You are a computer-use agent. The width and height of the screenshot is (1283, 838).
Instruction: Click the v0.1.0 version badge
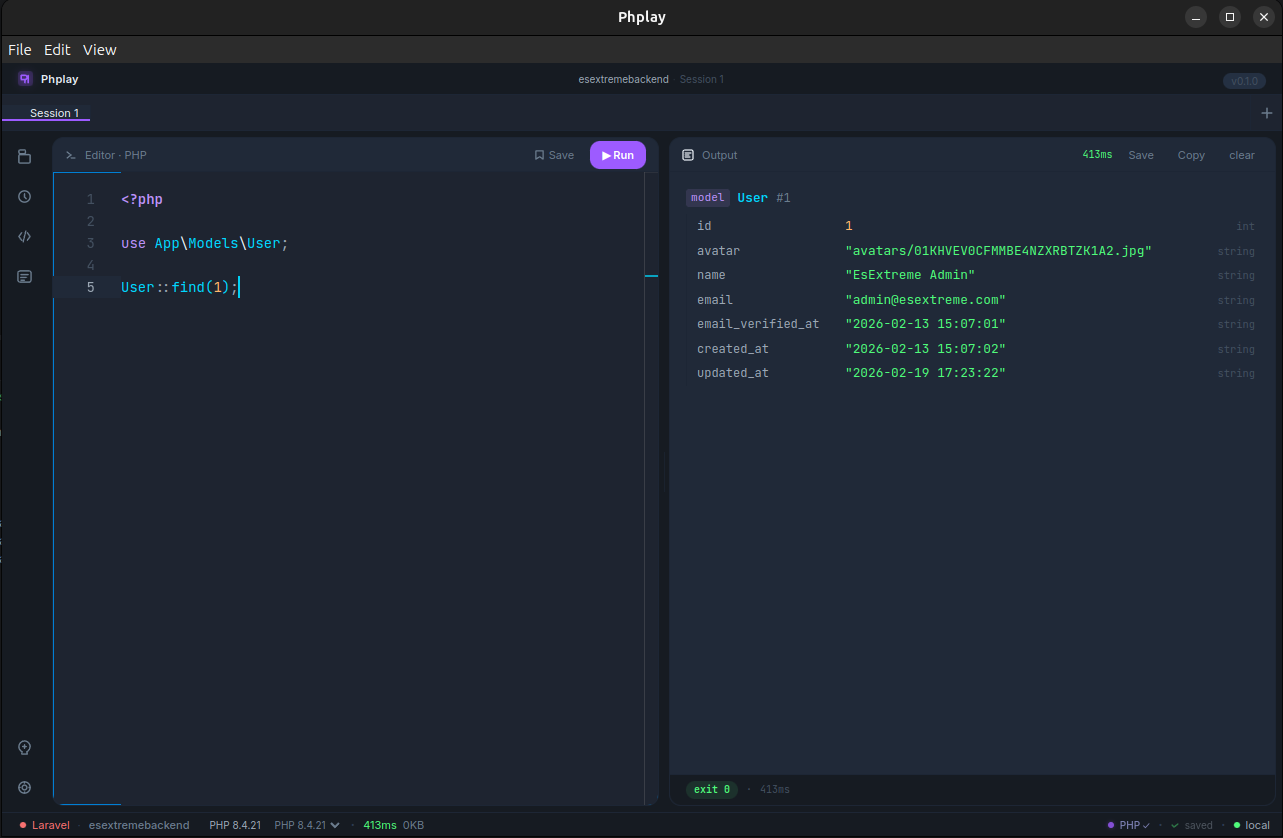click(1244, 81)
